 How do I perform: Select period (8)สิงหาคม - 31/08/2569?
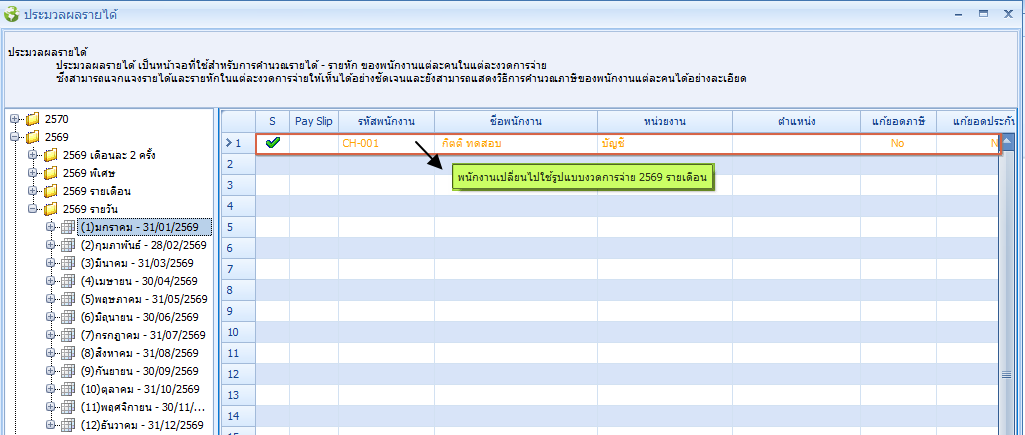point(144,353)
